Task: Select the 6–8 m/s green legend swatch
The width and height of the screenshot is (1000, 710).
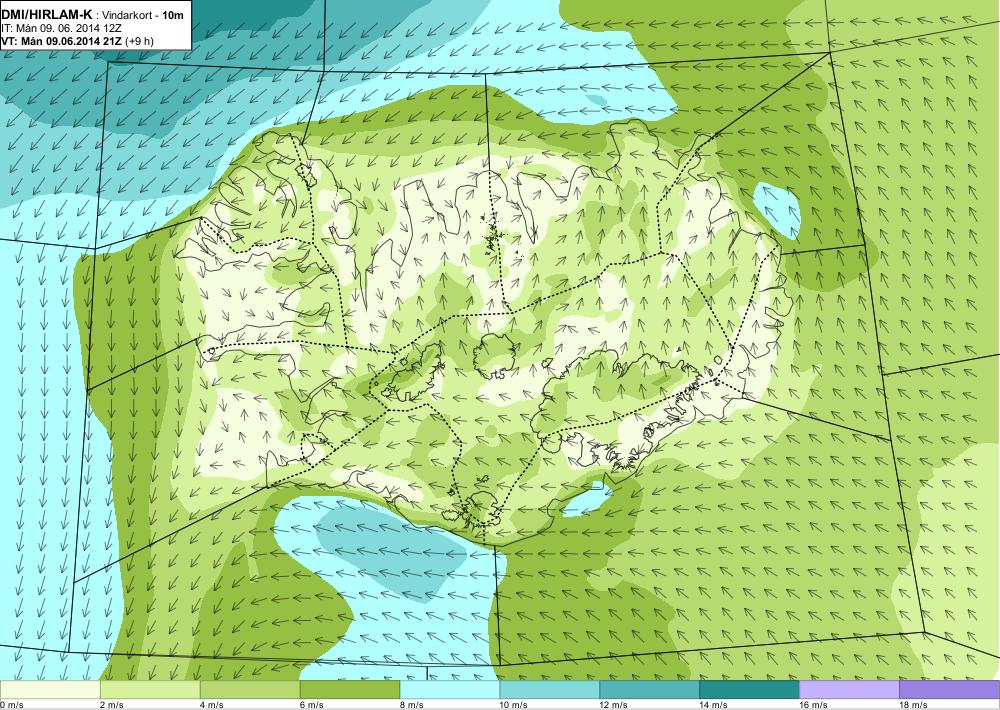Action: [x=349, y=690]
